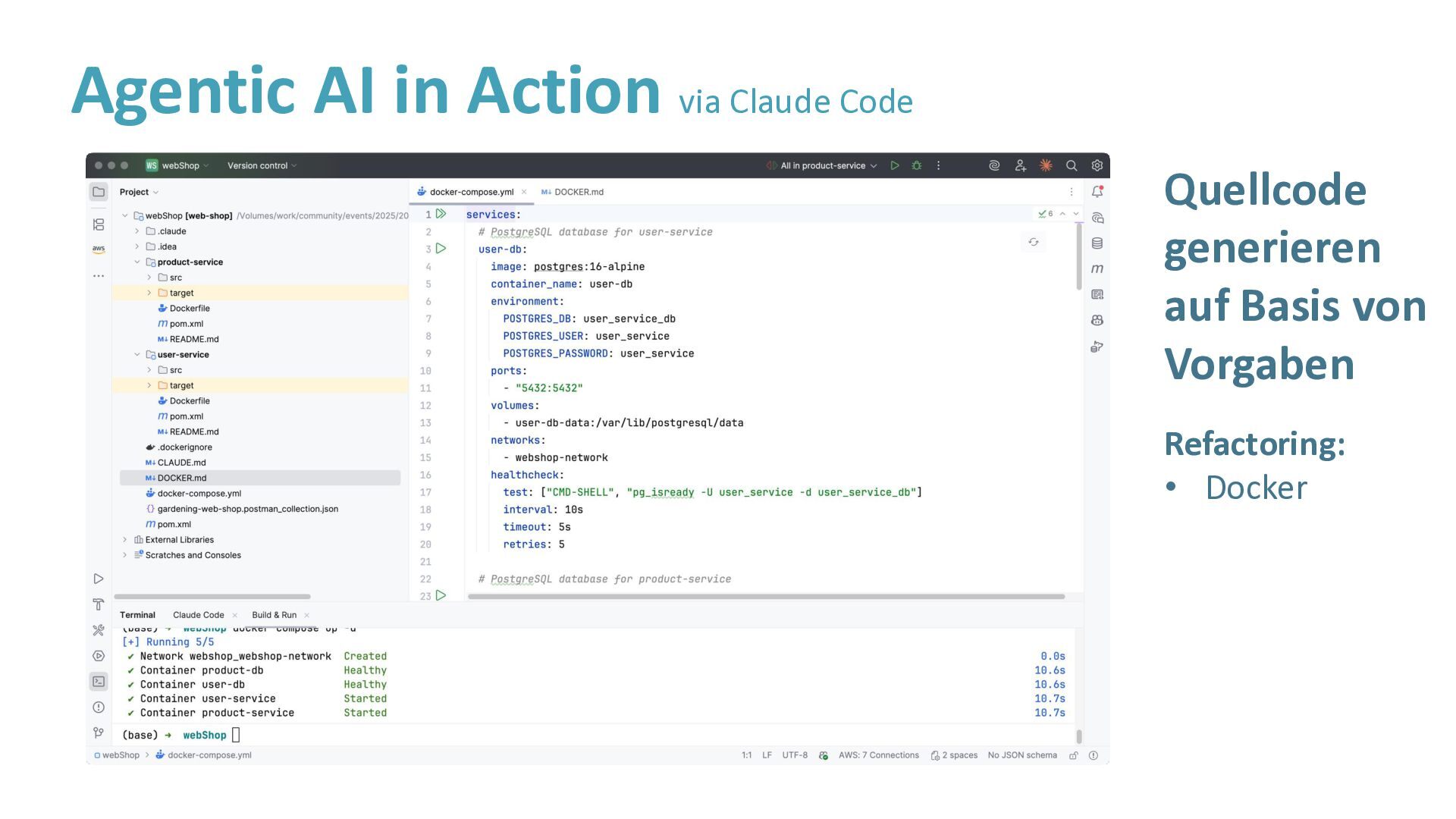Switch to the Claude Code terminal tab

click(x=198, y=615)
